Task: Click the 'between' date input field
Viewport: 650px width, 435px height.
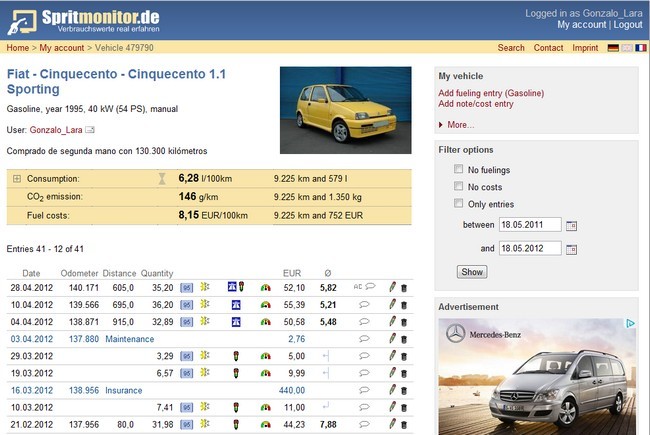Action: point(529,225)
